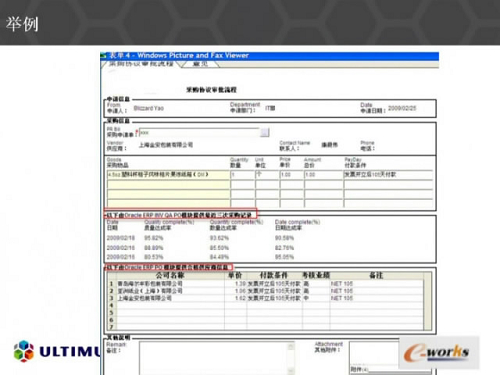
Task: Click the Remark box scroll up arrow
Action: (291, 347)
